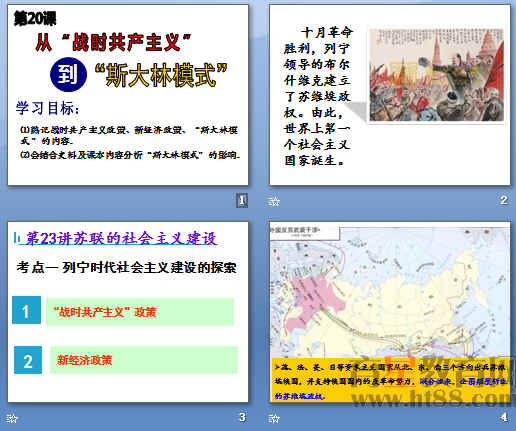Viewport: 516px width, 431px height.
Task: Select the slide 2 thumbnail about 十月革命
Action: coord(390,95)
